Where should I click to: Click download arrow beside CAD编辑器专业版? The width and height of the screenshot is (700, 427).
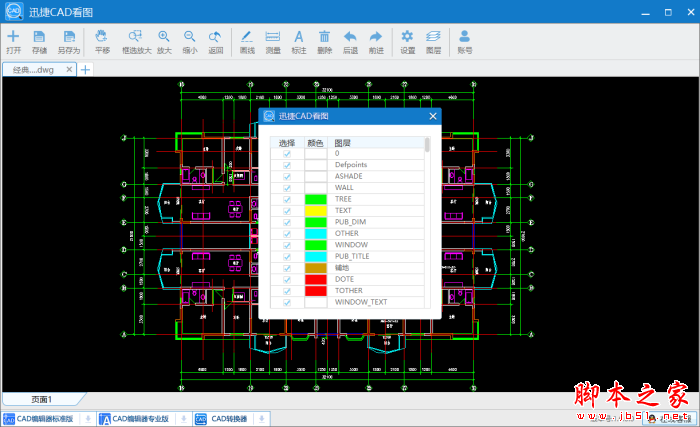184,418
